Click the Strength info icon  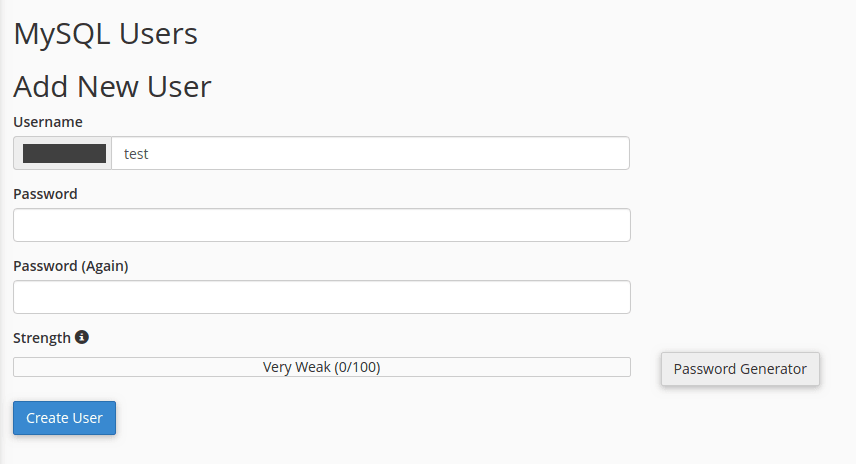point(82,337)
